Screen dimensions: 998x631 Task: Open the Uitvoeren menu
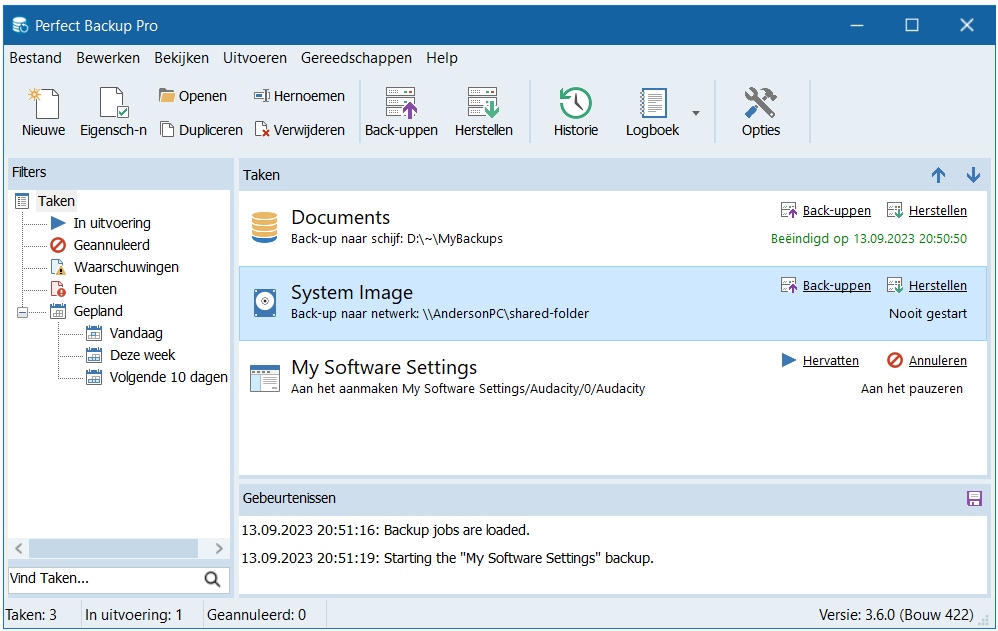pyautogui.click(x=255, y=58)
